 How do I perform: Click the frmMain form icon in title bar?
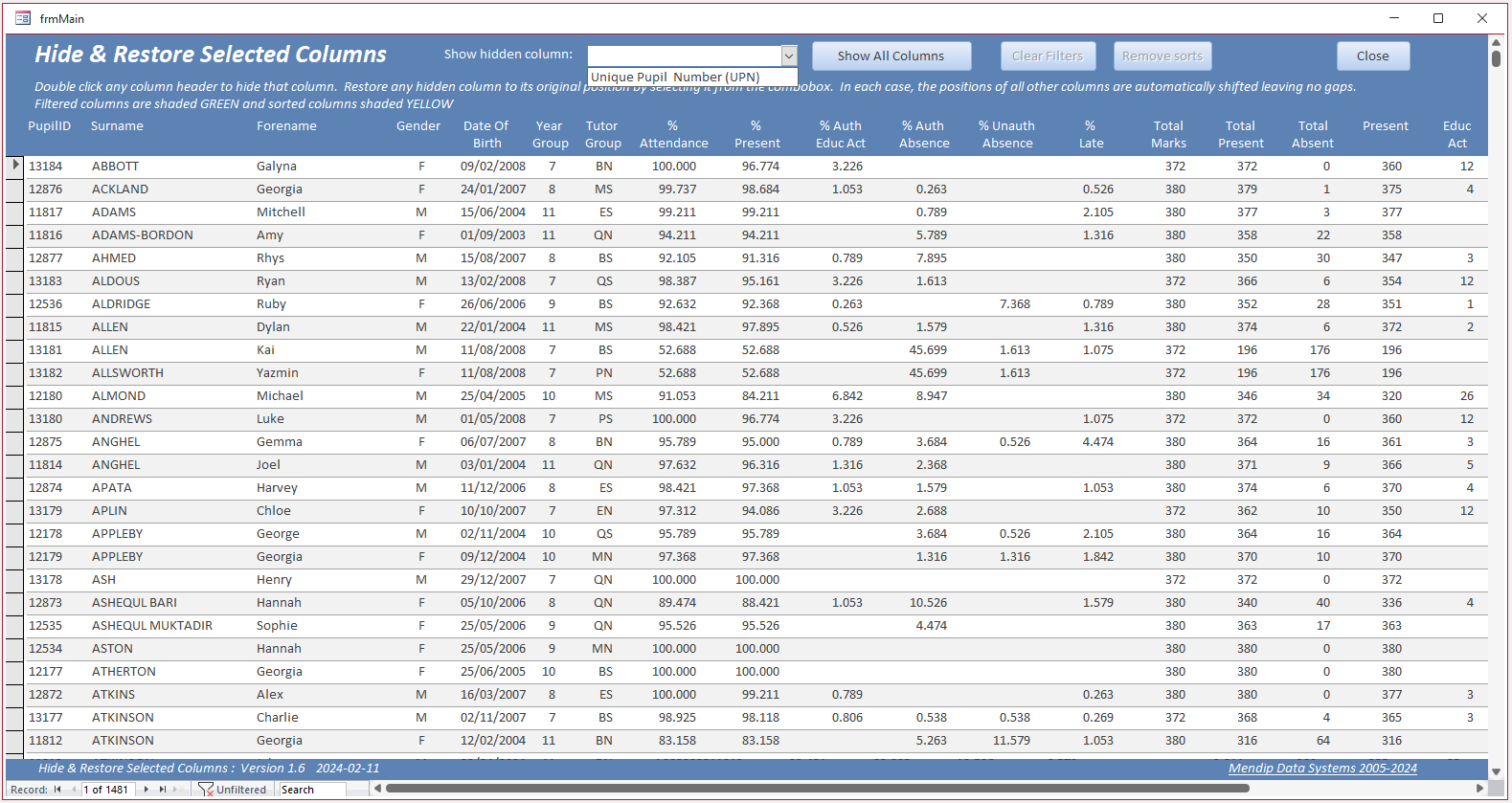(23, 18)
